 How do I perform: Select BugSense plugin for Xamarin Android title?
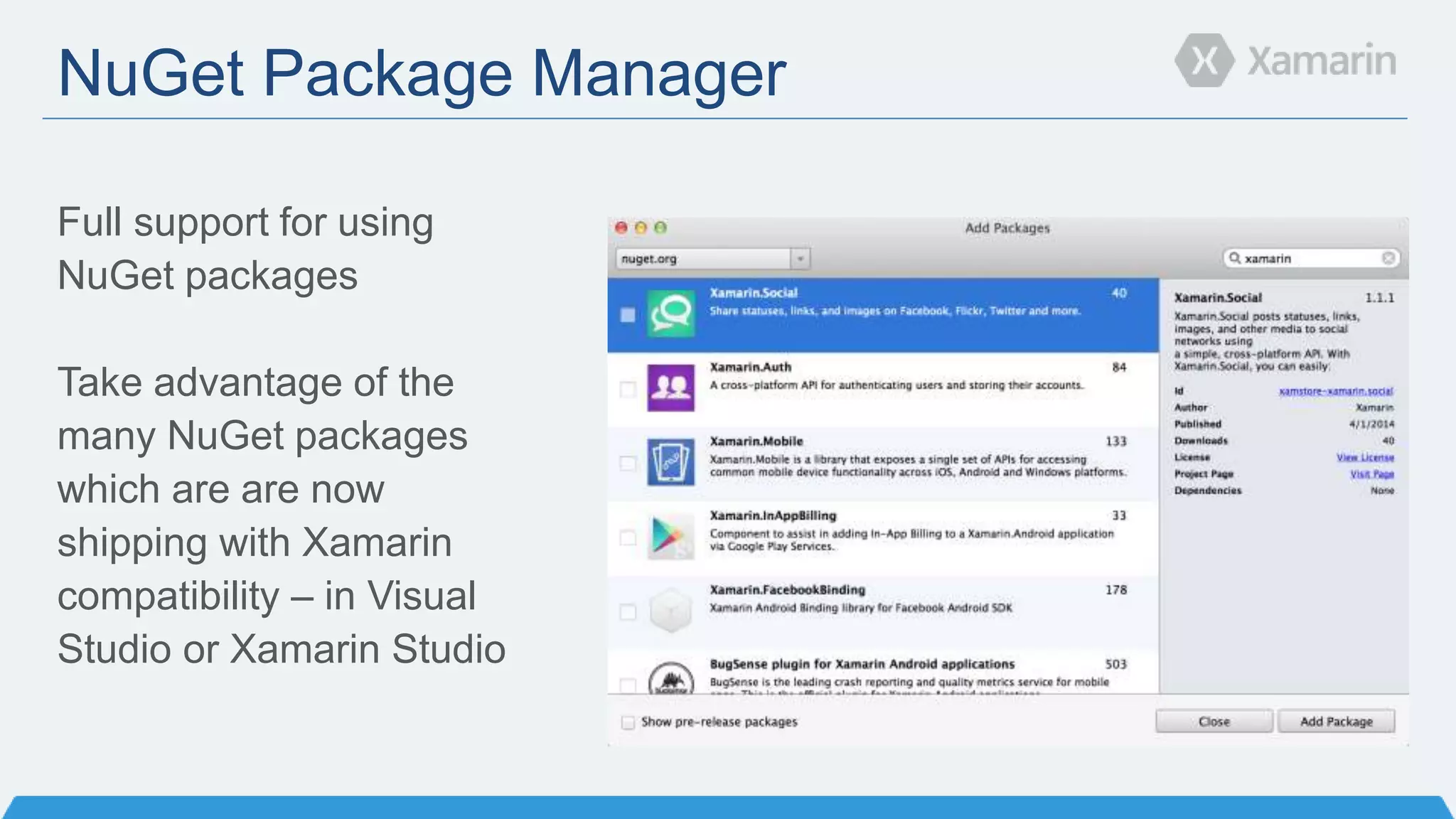click(862, 664)
